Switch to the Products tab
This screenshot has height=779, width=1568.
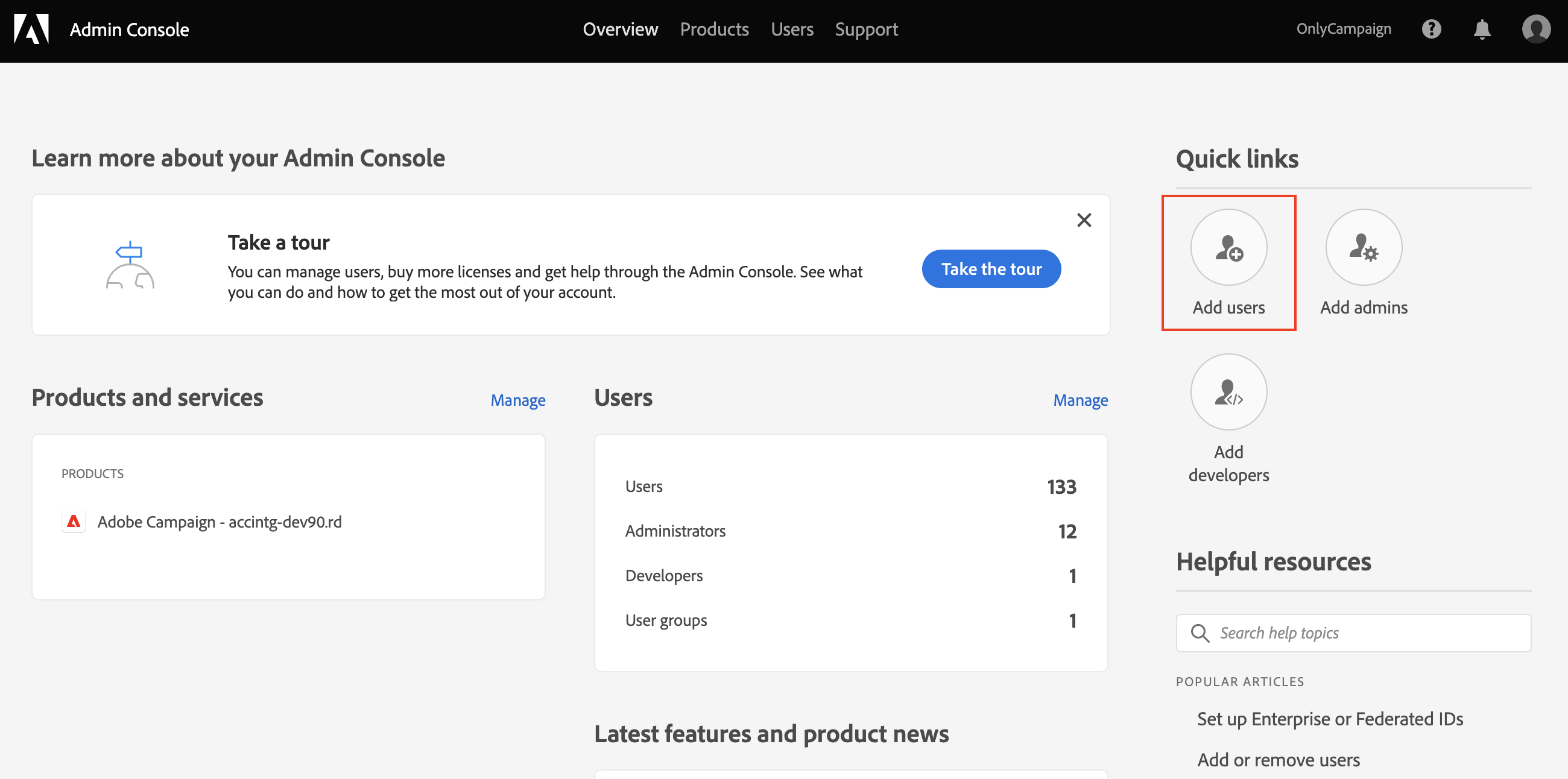click(714, 29)
